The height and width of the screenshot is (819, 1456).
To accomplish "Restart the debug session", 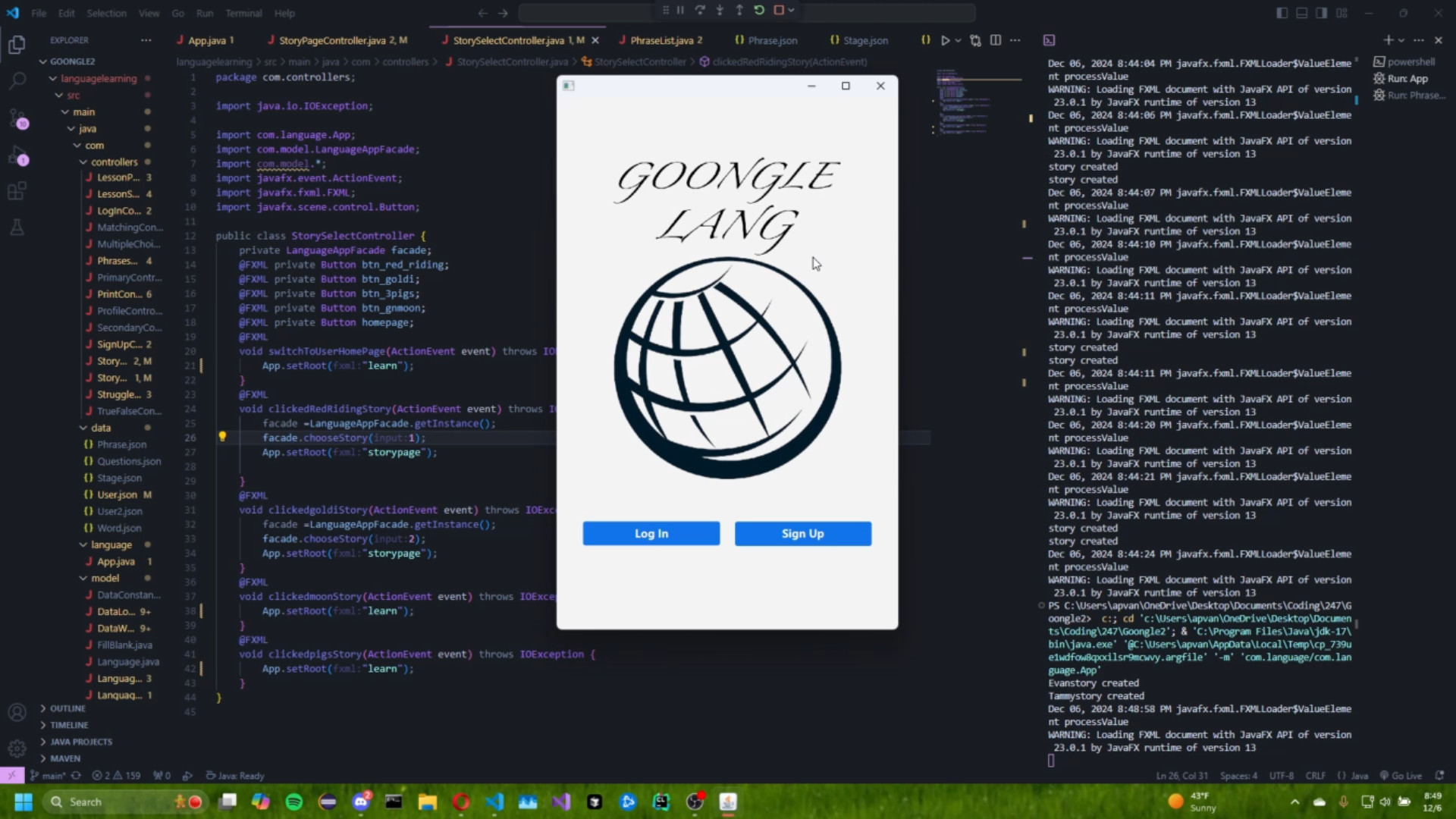I will (x=759, y=11).
